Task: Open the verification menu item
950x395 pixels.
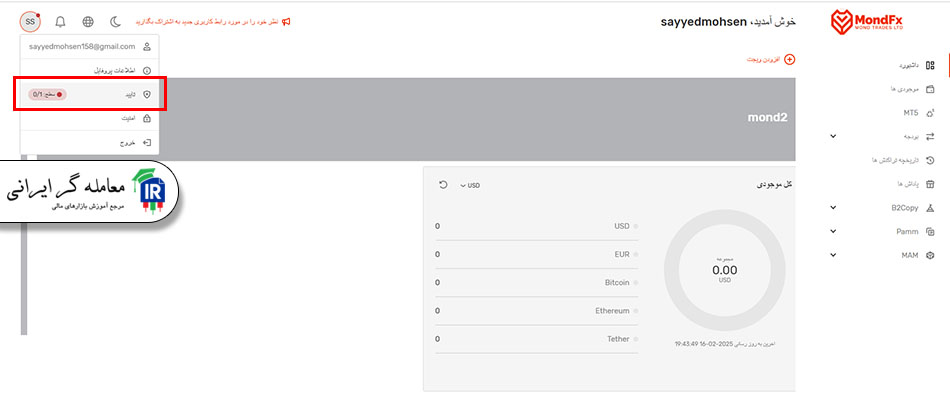Action: click(90, 95)
